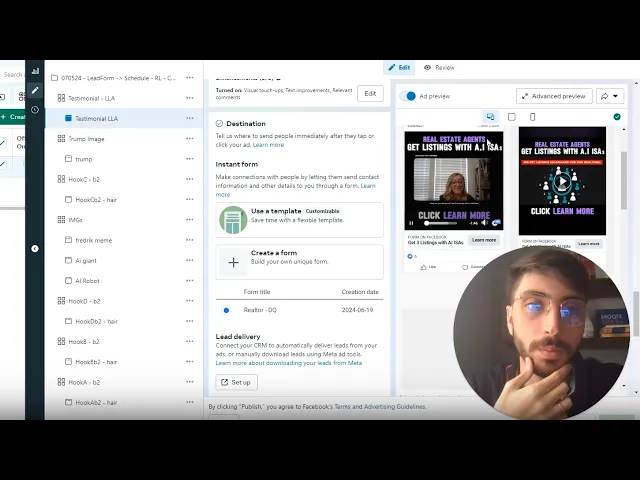Viewport: 640px width, 480px height.
Task: Open the 070524 LeadForm campaign folder
Action: 118,78
